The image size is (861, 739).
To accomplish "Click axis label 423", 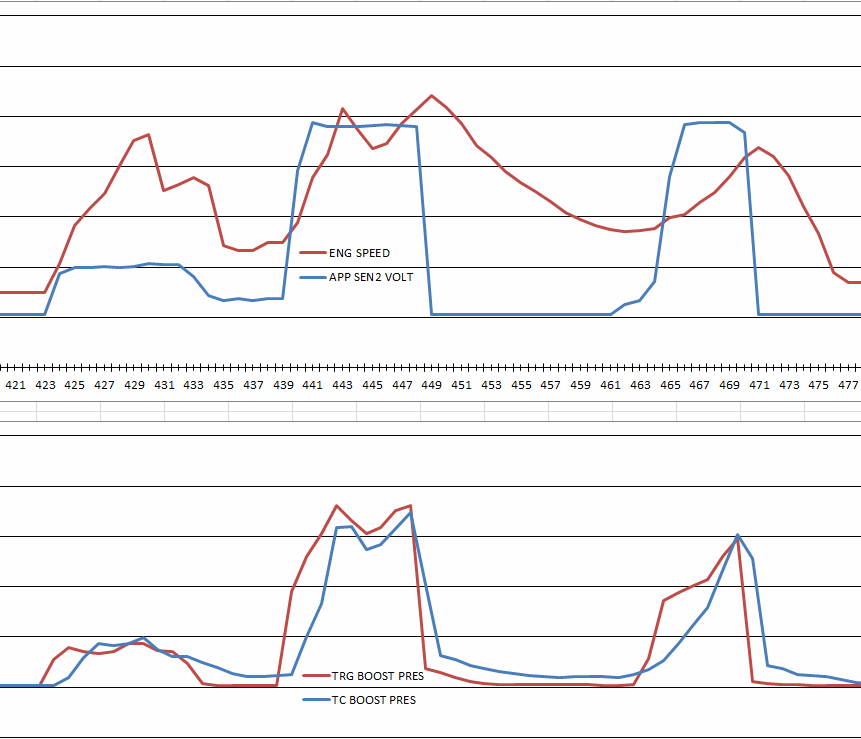I will pos(45,385).
